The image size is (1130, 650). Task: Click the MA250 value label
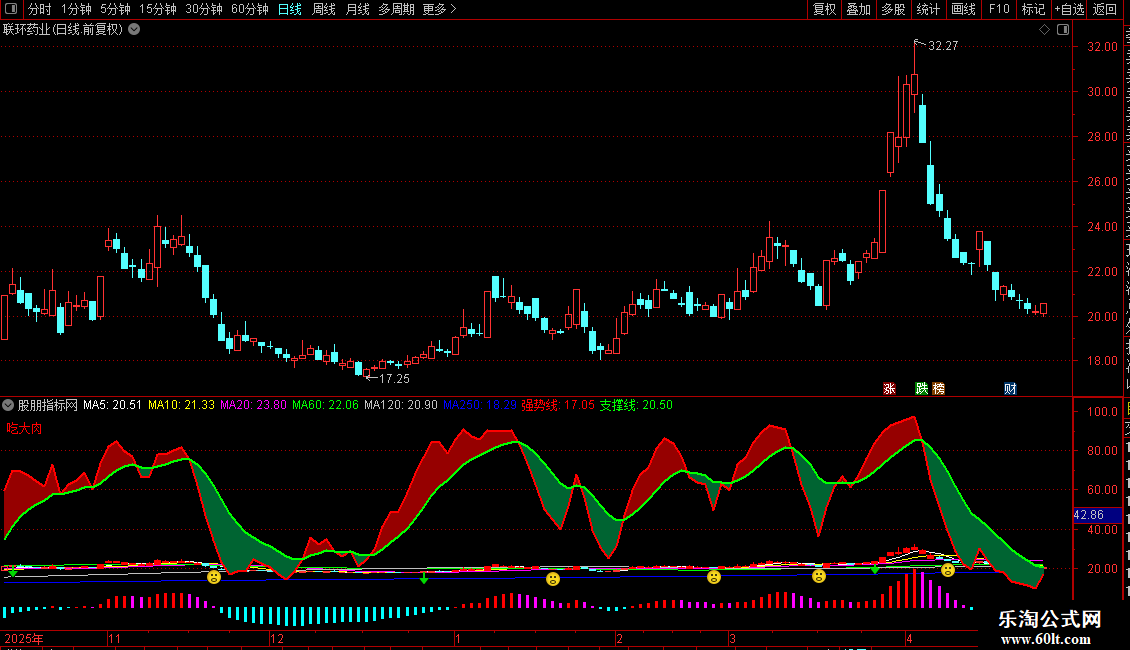click(479, 405)
